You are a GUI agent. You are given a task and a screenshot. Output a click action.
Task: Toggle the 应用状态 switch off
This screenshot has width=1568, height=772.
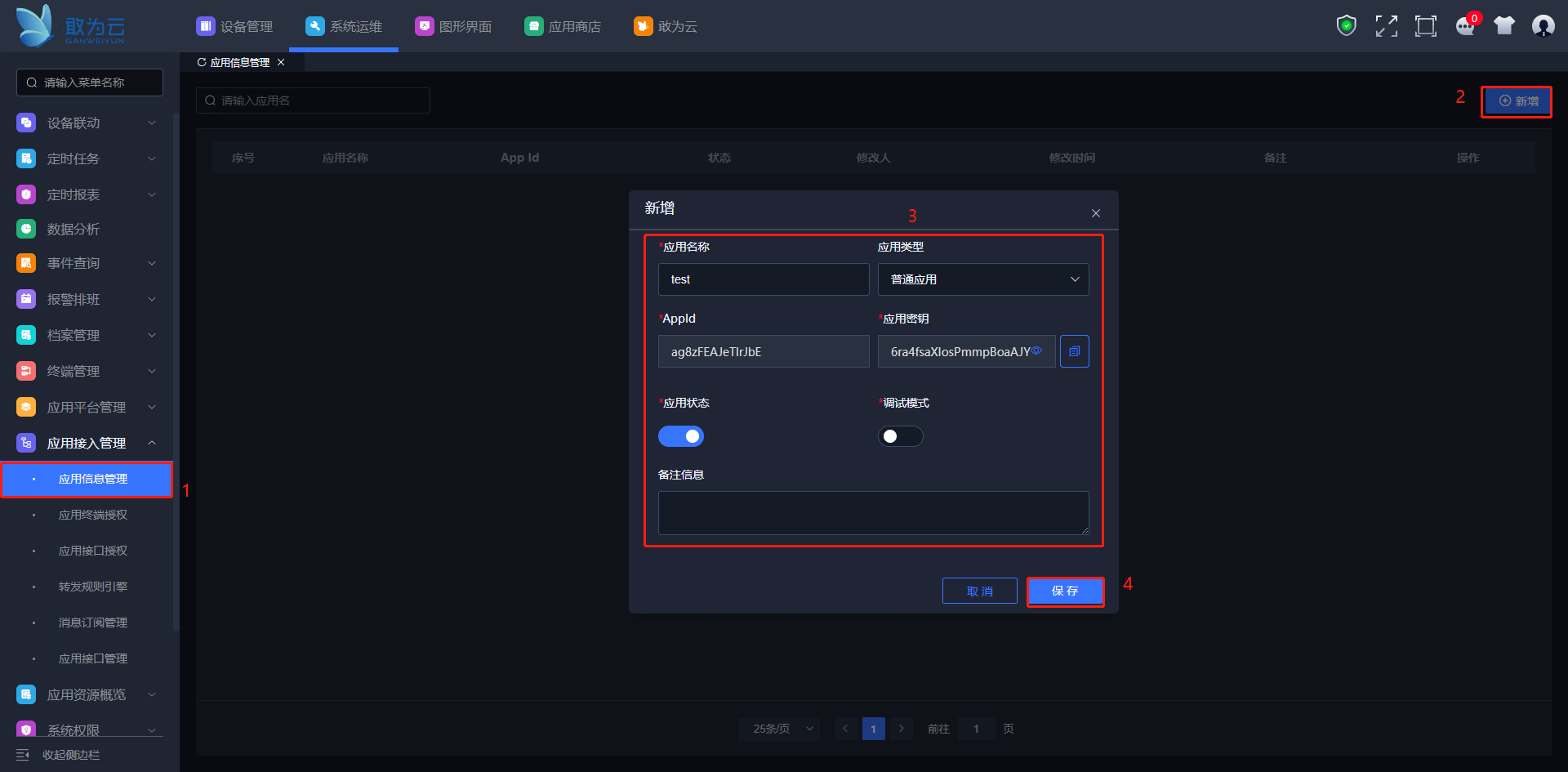[681, 436]
